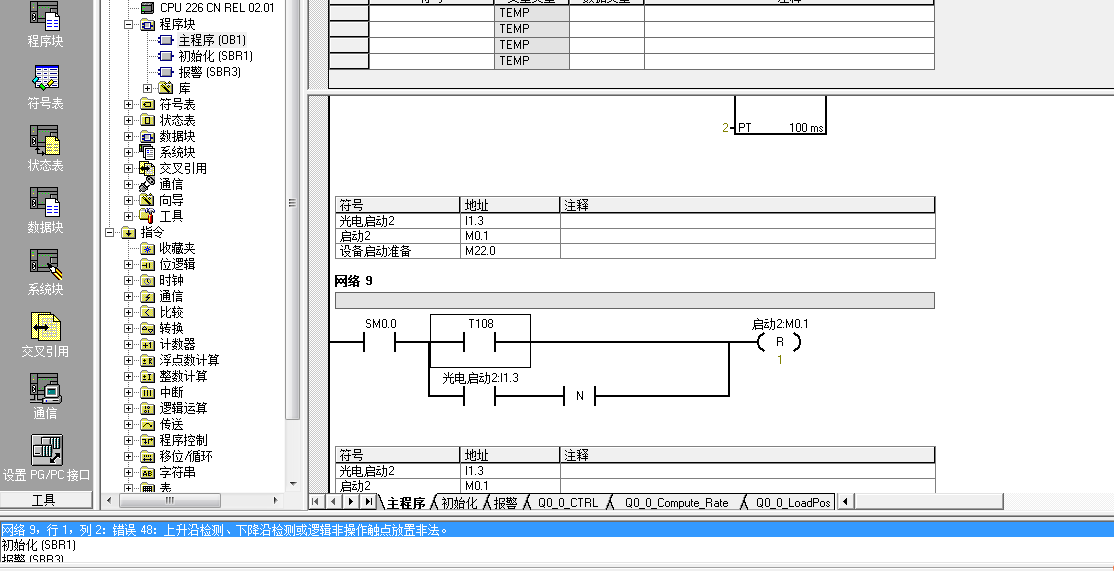
Task: Click the 工具 button below navigation bar
Action: click(x=45, y=500)
